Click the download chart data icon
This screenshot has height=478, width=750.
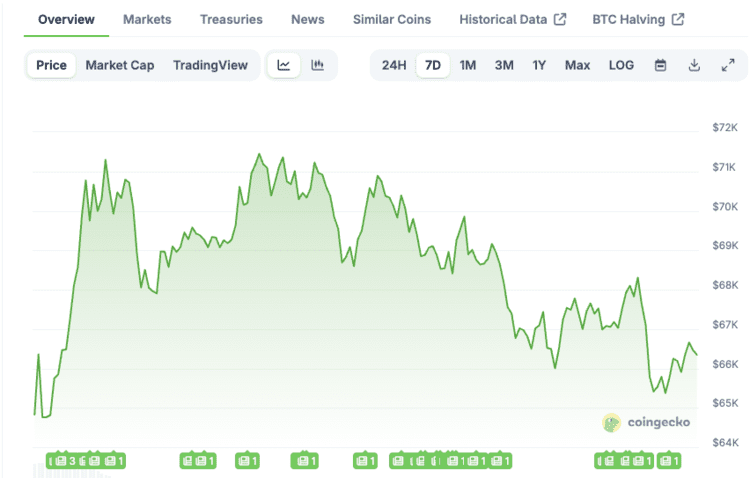694,65
